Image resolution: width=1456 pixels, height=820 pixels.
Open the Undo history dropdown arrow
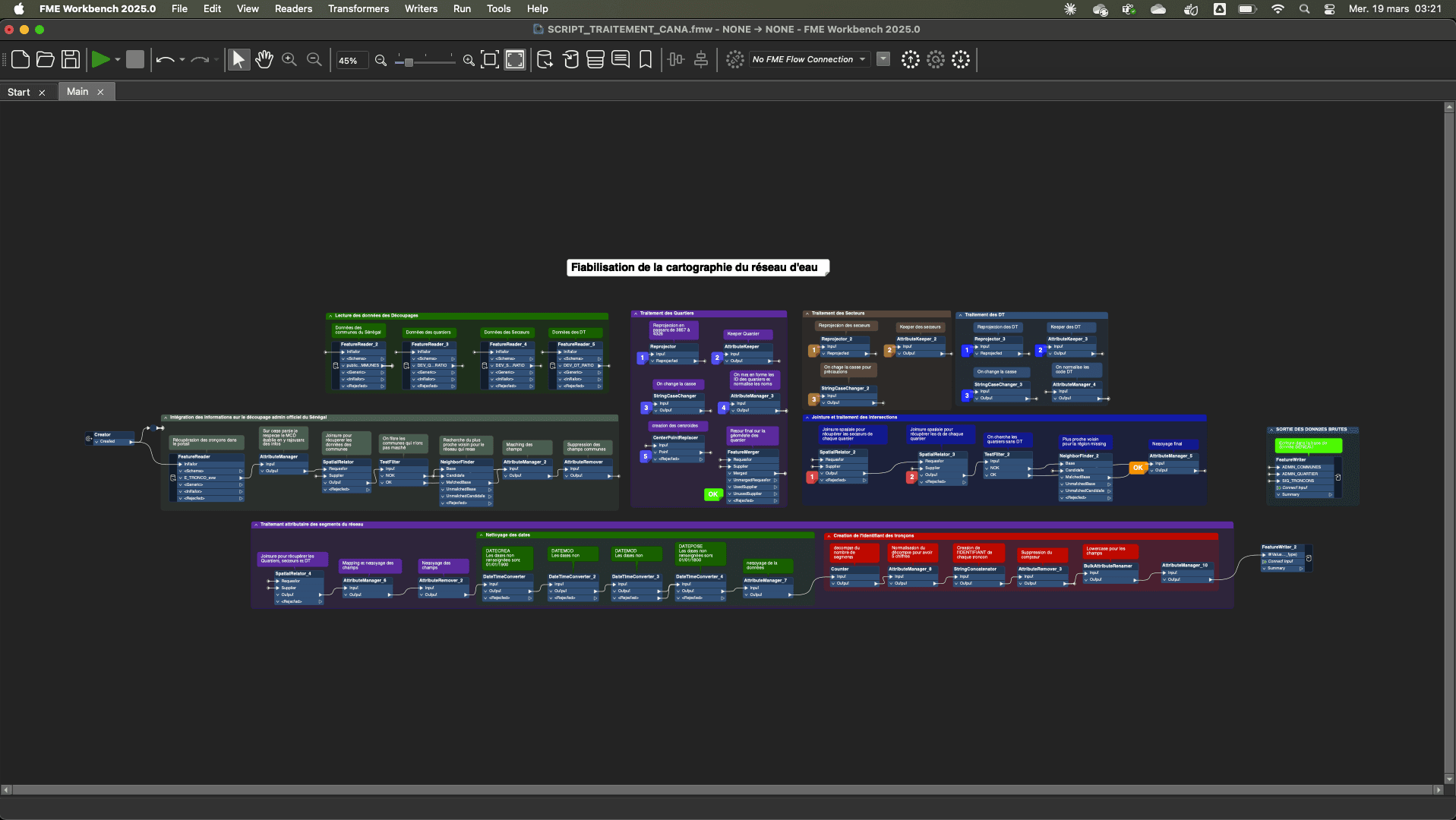(182, 59)
